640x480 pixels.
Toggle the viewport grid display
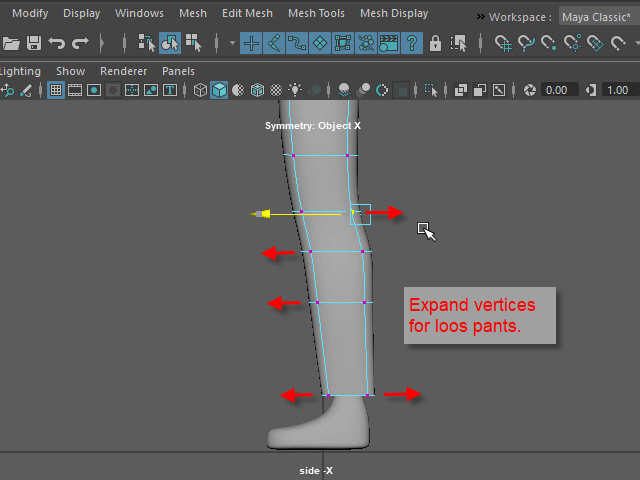tap(56, 90)
